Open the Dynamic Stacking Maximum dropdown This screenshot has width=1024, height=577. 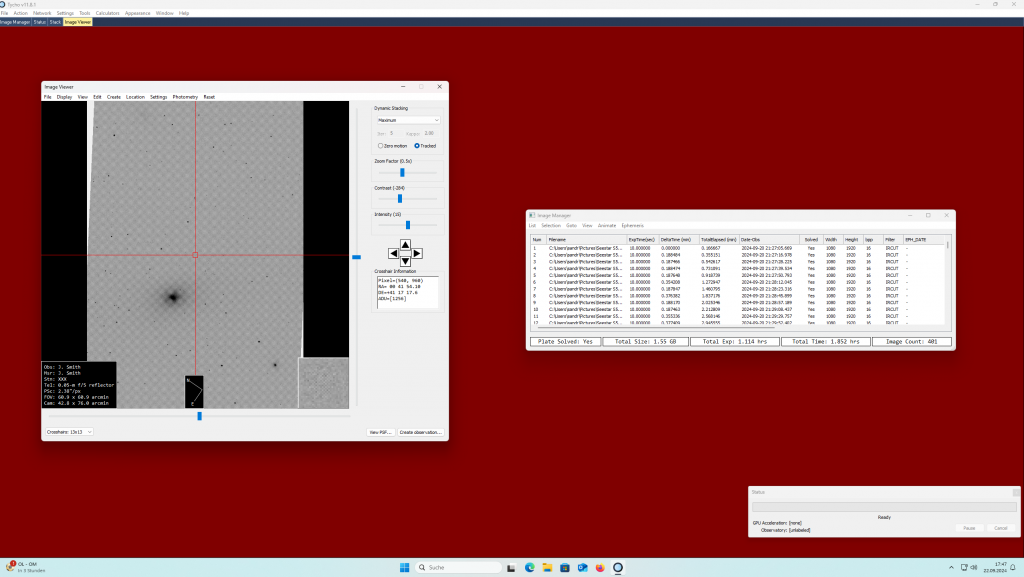coord(407,120)
